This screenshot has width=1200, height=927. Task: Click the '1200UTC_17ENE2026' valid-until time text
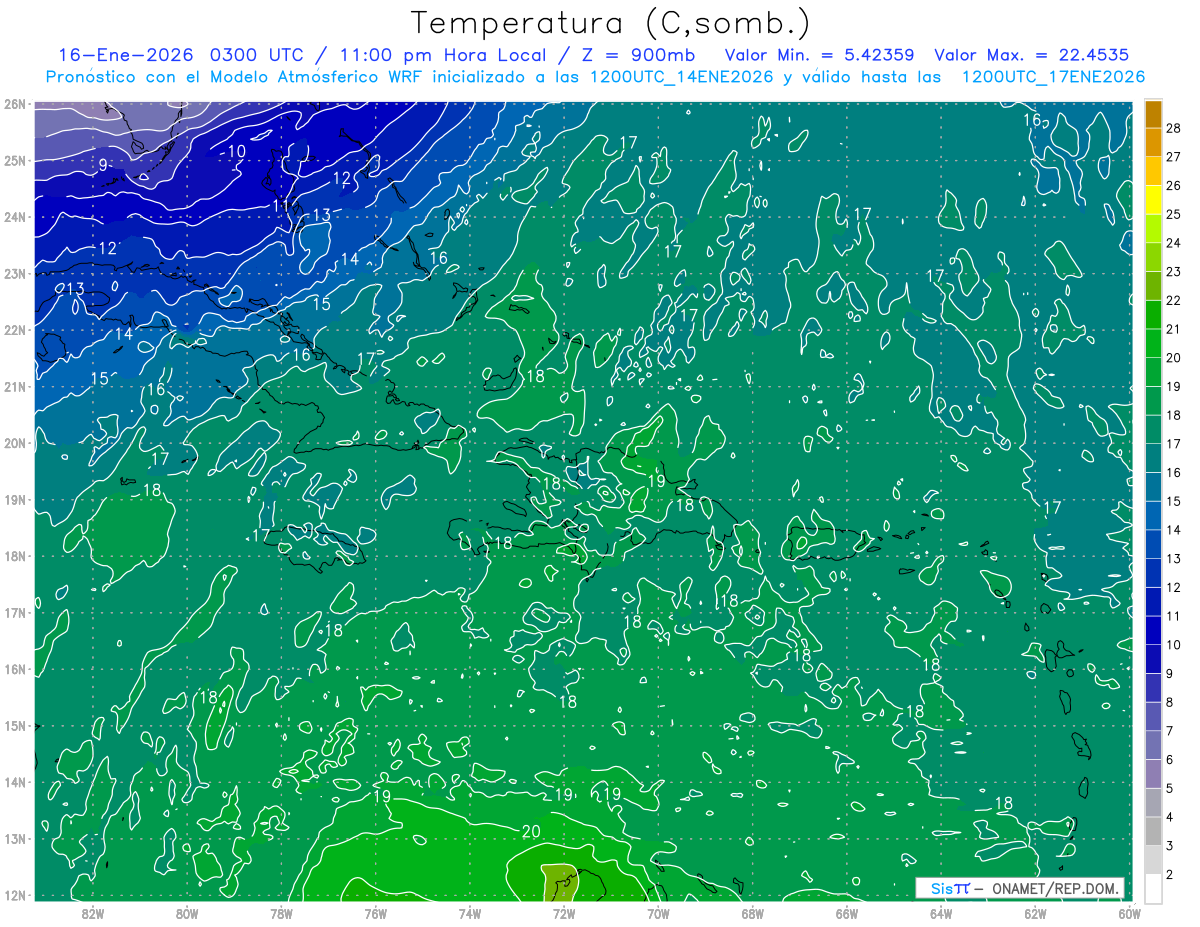point(1052,77)
